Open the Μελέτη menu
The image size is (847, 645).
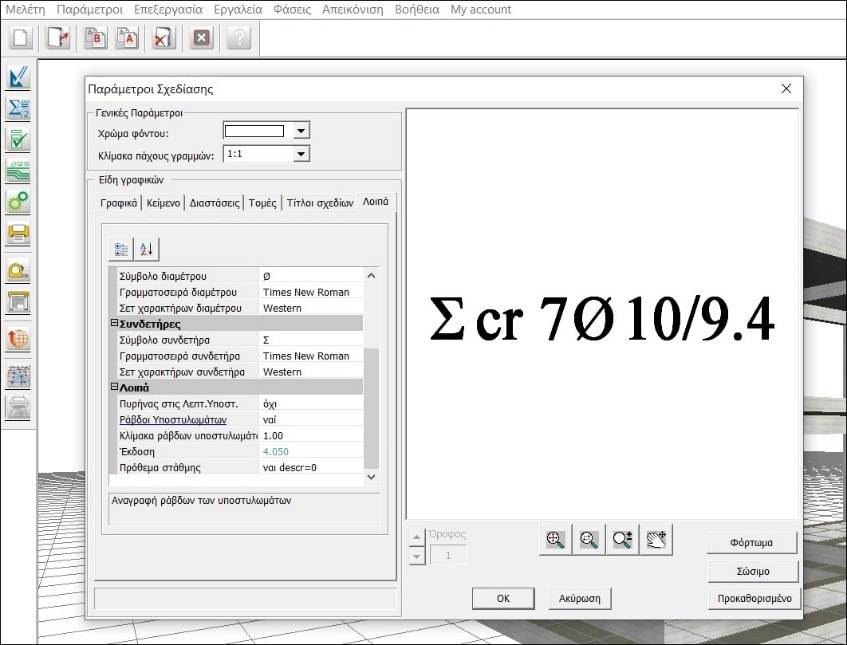[x=25, y=10]
